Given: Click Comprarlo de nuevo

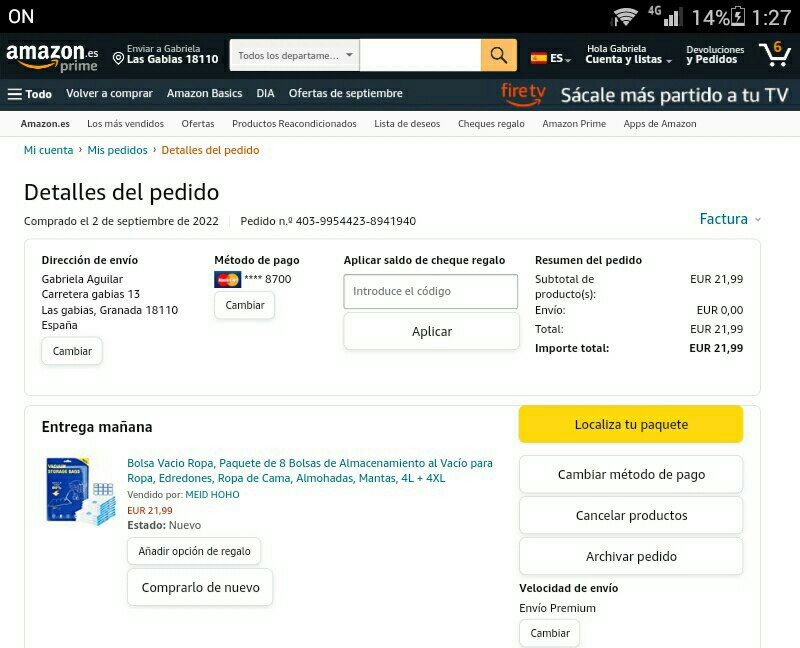Looking at the screenshot, I should [200, 587].
